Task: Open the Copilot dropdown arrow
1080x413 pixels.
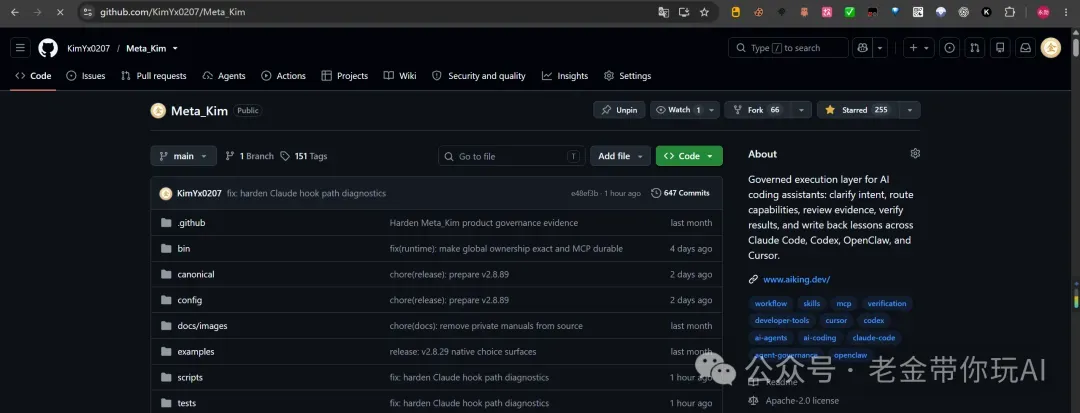Action: pyautogui.click(x=880, y=48)
